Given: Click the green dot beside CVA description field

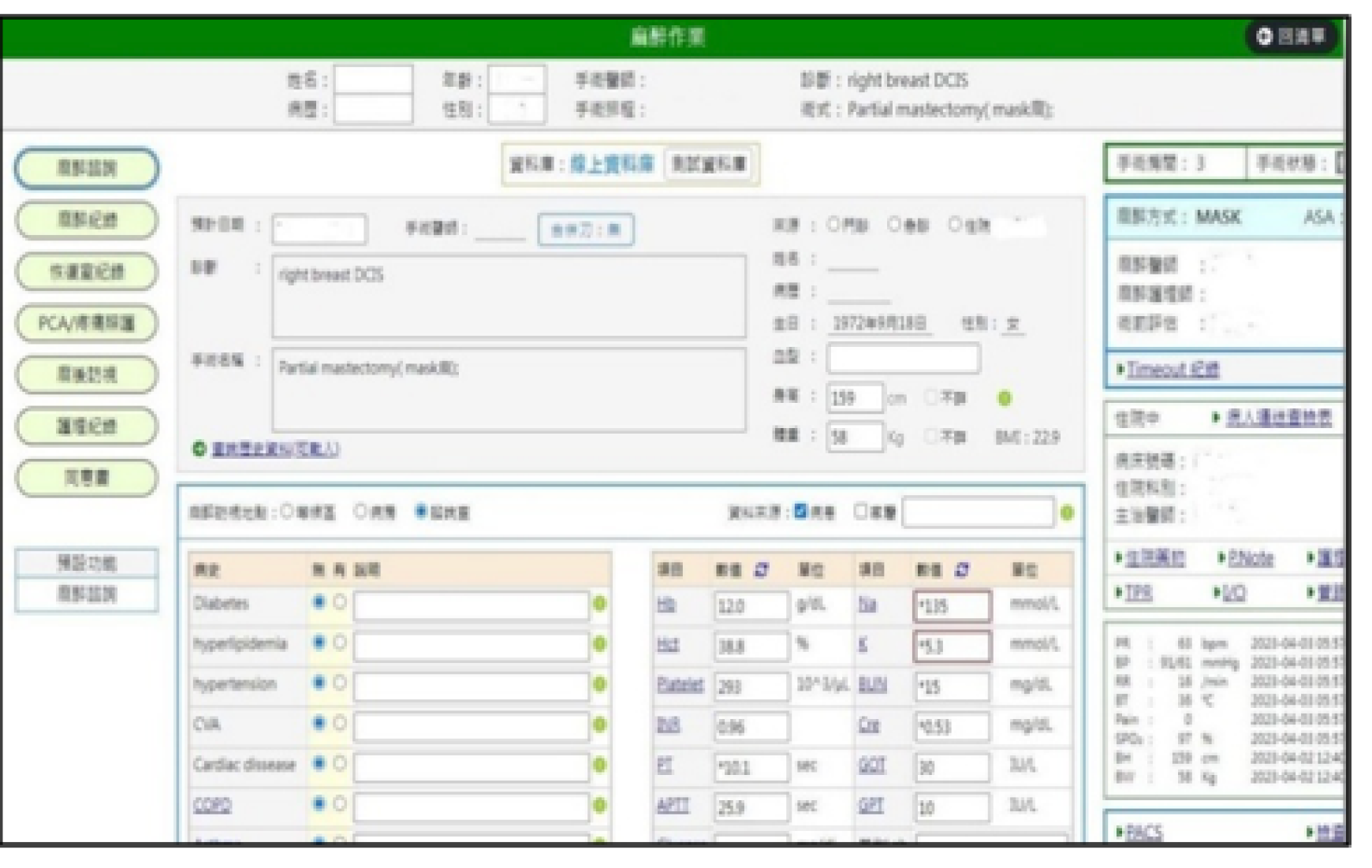Looking at the screenshot, I should click(599, 725).
